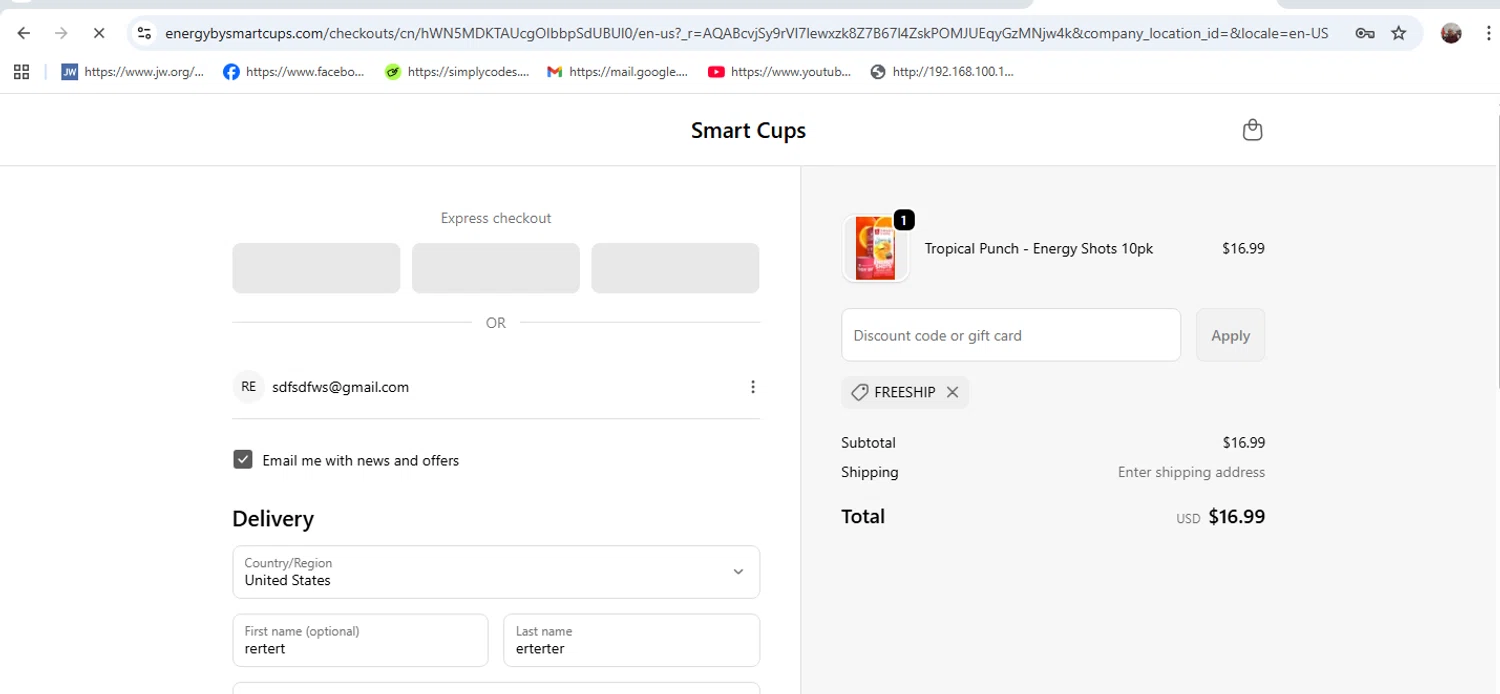Open Chrome three-dot menu
This screenshot has height=694, width=1500.
[1488, 33]
